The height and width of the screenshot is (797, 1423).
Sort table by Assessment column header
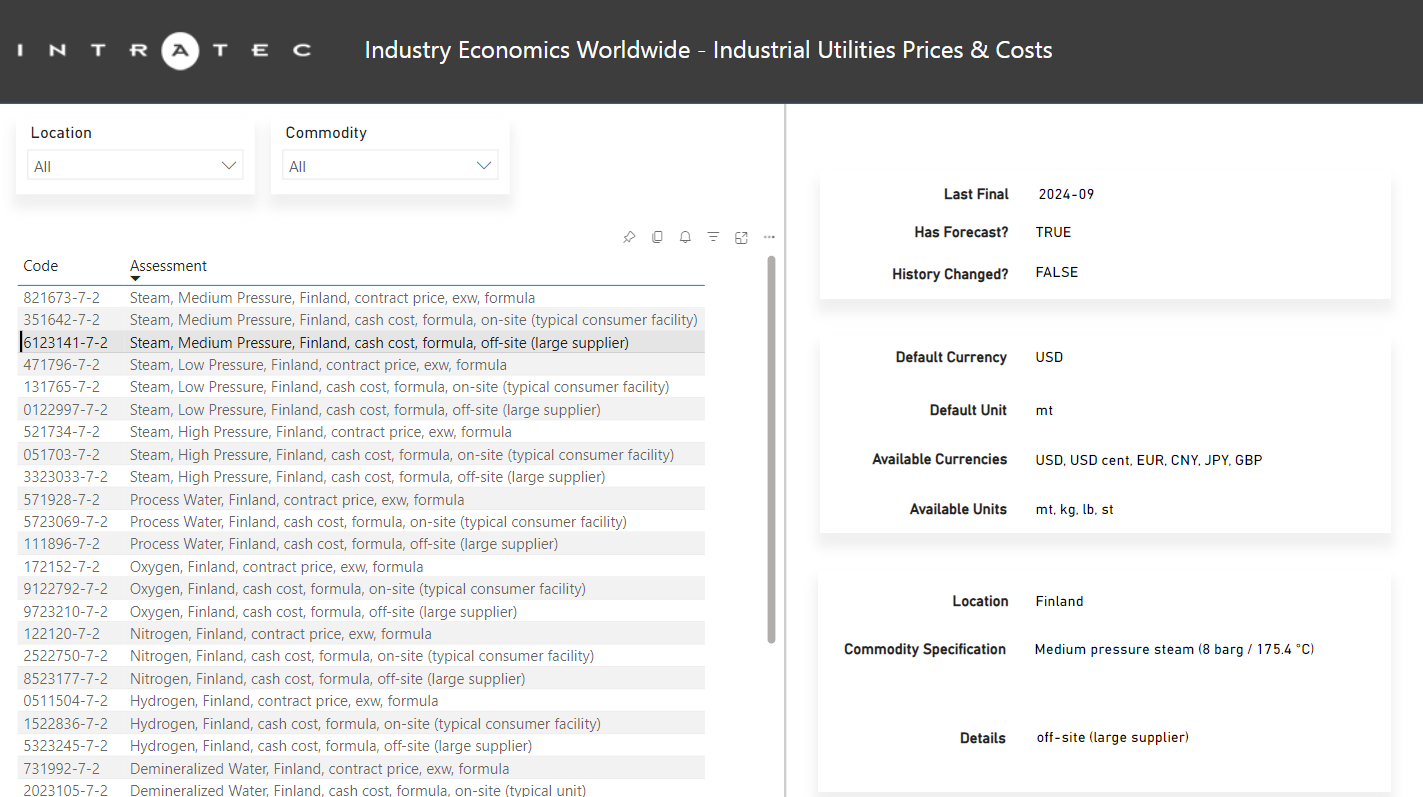[168, 266]
